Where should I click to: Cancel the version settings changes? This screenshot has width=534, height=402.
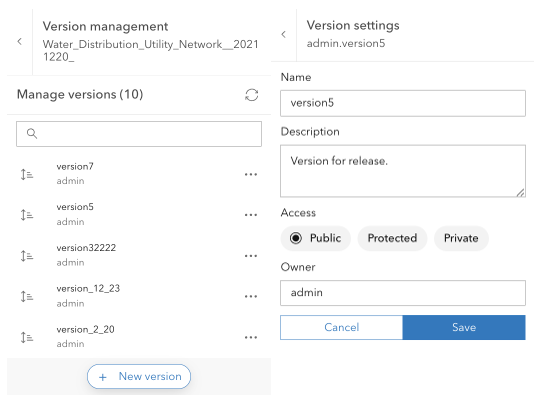coord(342,327)
